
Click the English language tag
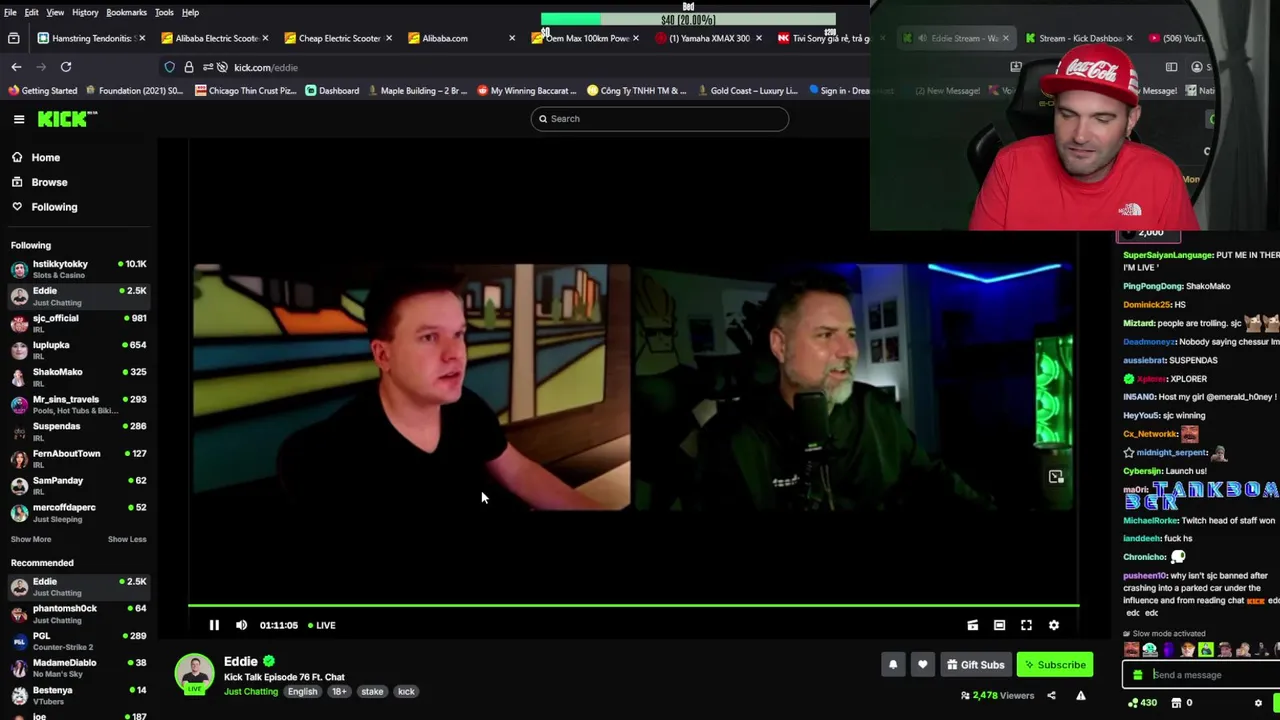302,692
